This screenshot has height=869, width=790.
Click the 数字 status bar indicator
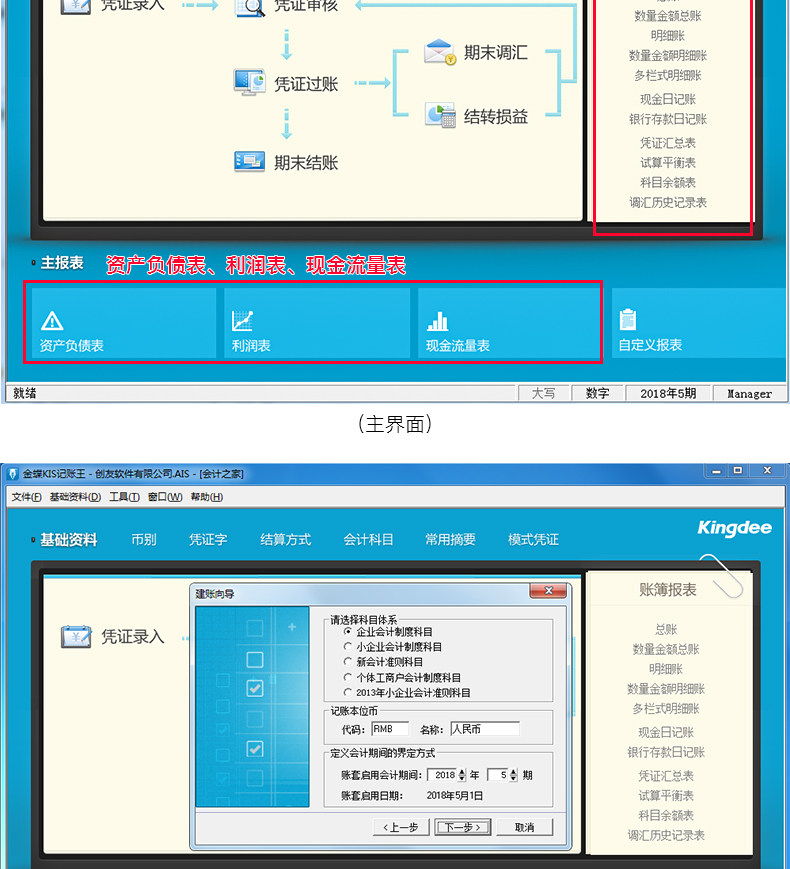pos(597,393)
